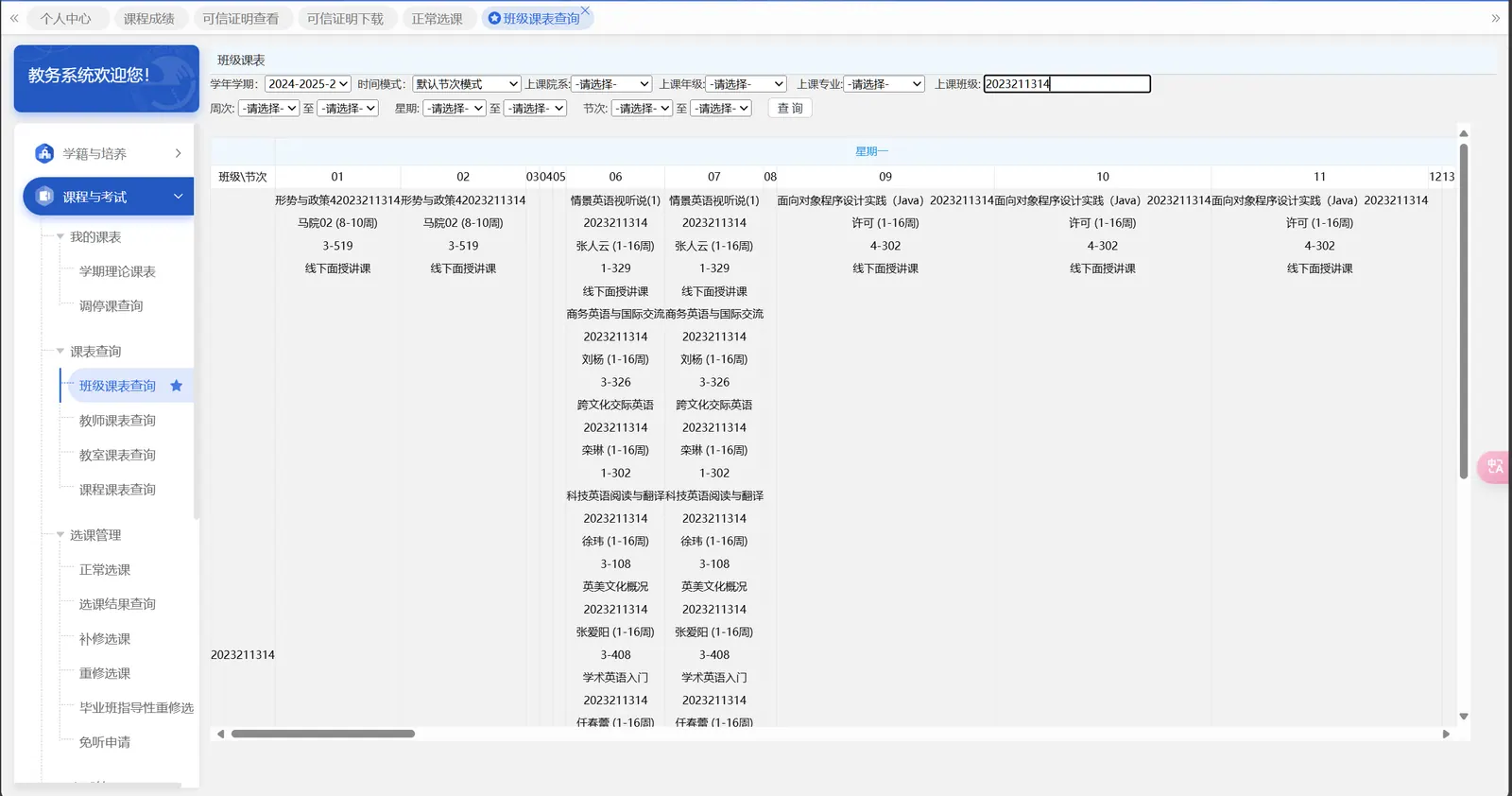Image resolution: width=1512 pixels, height=796 pixels.
Task: Close the 班级课表查询 tab
Action: click(585, 11)
